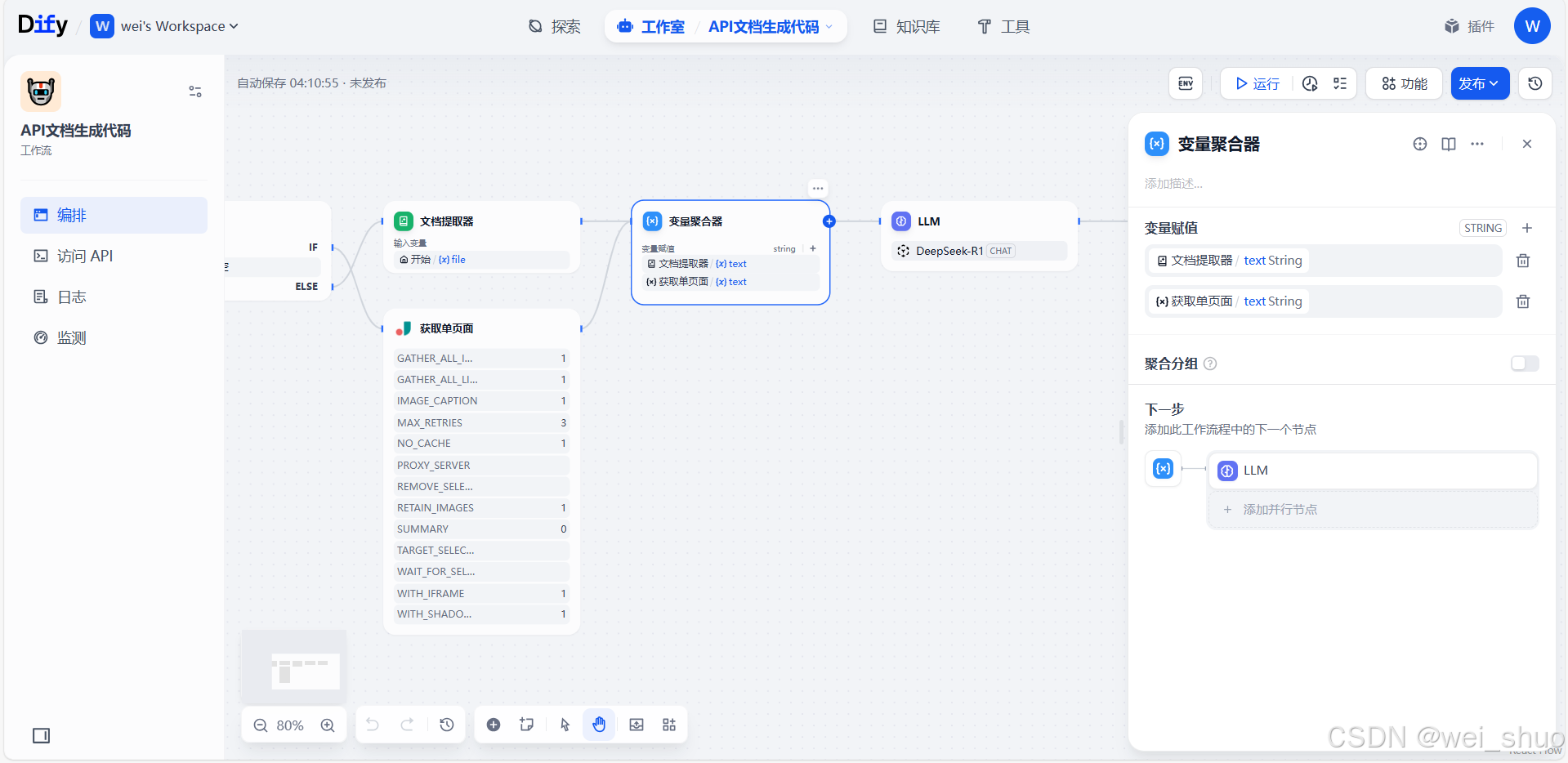Open the 插件 plugins page
The image size is (1568, 763).
click(x=1470, y=26)
